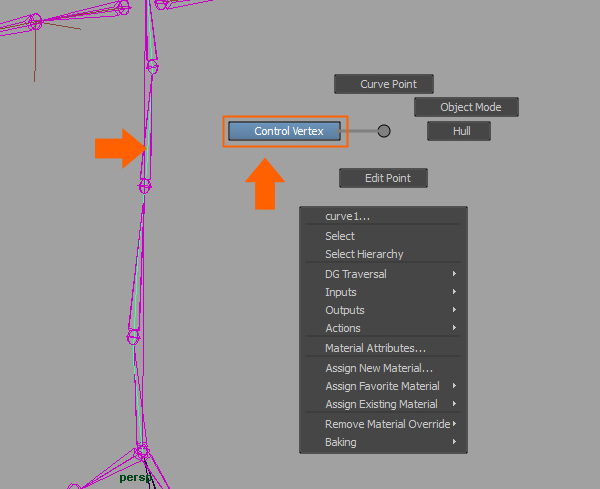Expand Outputs submenu
This screenshot has width=600, height=489.
pyautogui.click(x=383, y=310)
